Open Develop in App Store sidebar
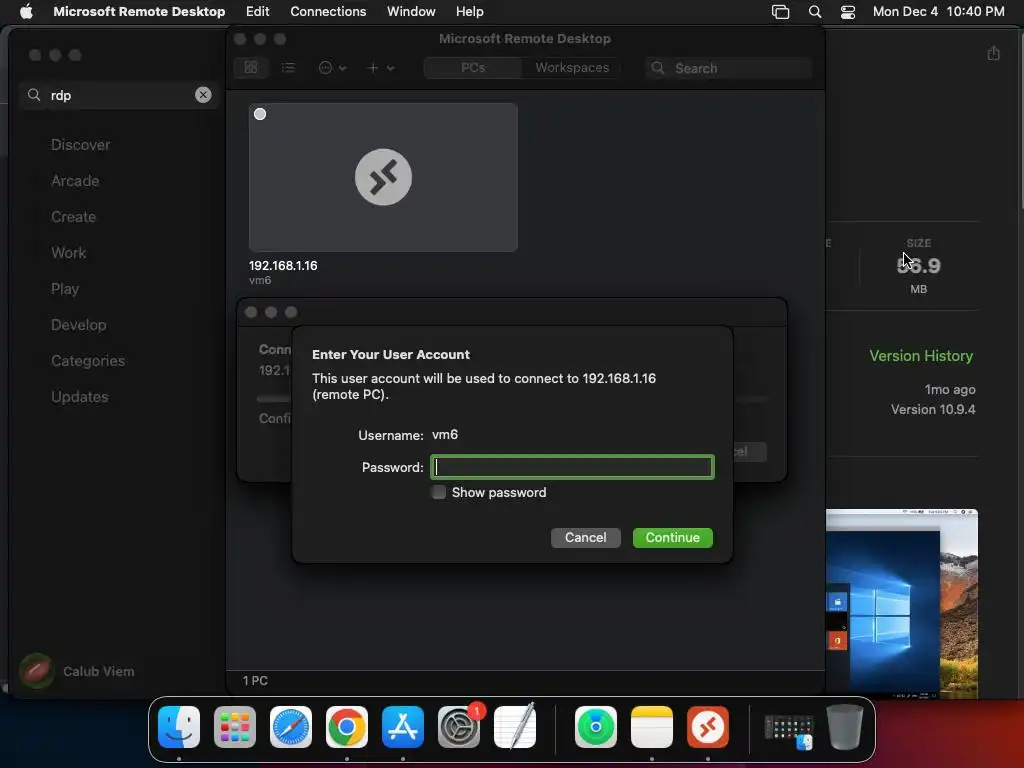1024x768 pixels. tap(78, 325)
